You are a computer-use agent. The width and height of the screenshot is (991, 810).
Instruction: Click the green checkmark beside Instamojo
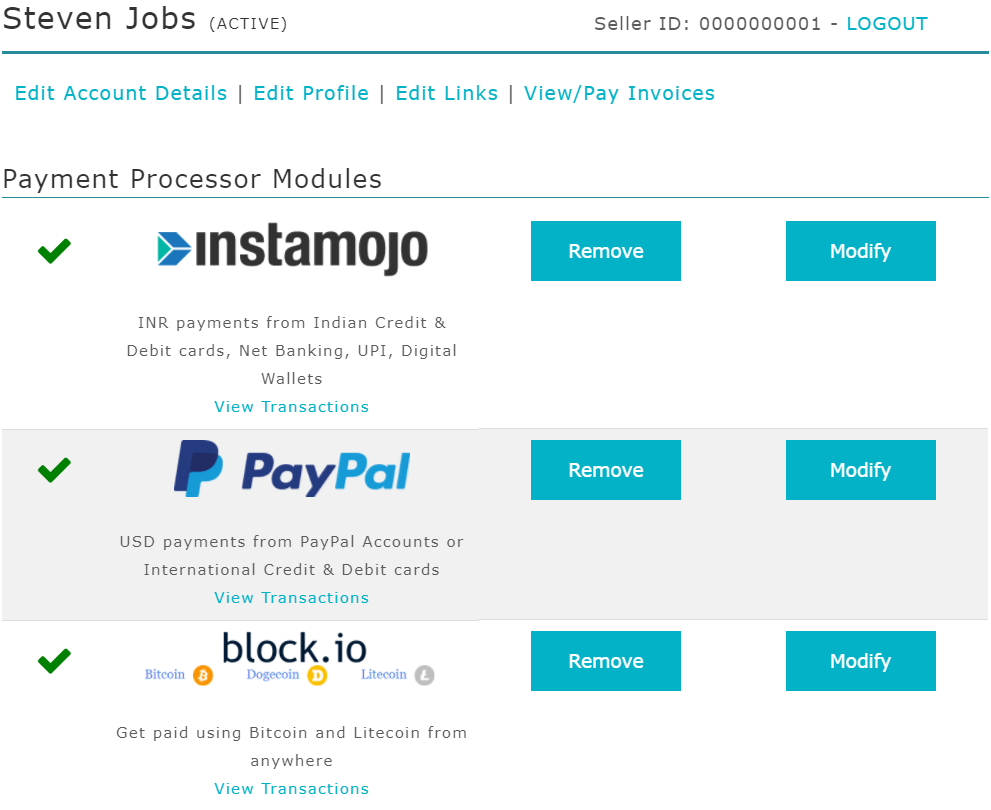click(x=53, y=250)
